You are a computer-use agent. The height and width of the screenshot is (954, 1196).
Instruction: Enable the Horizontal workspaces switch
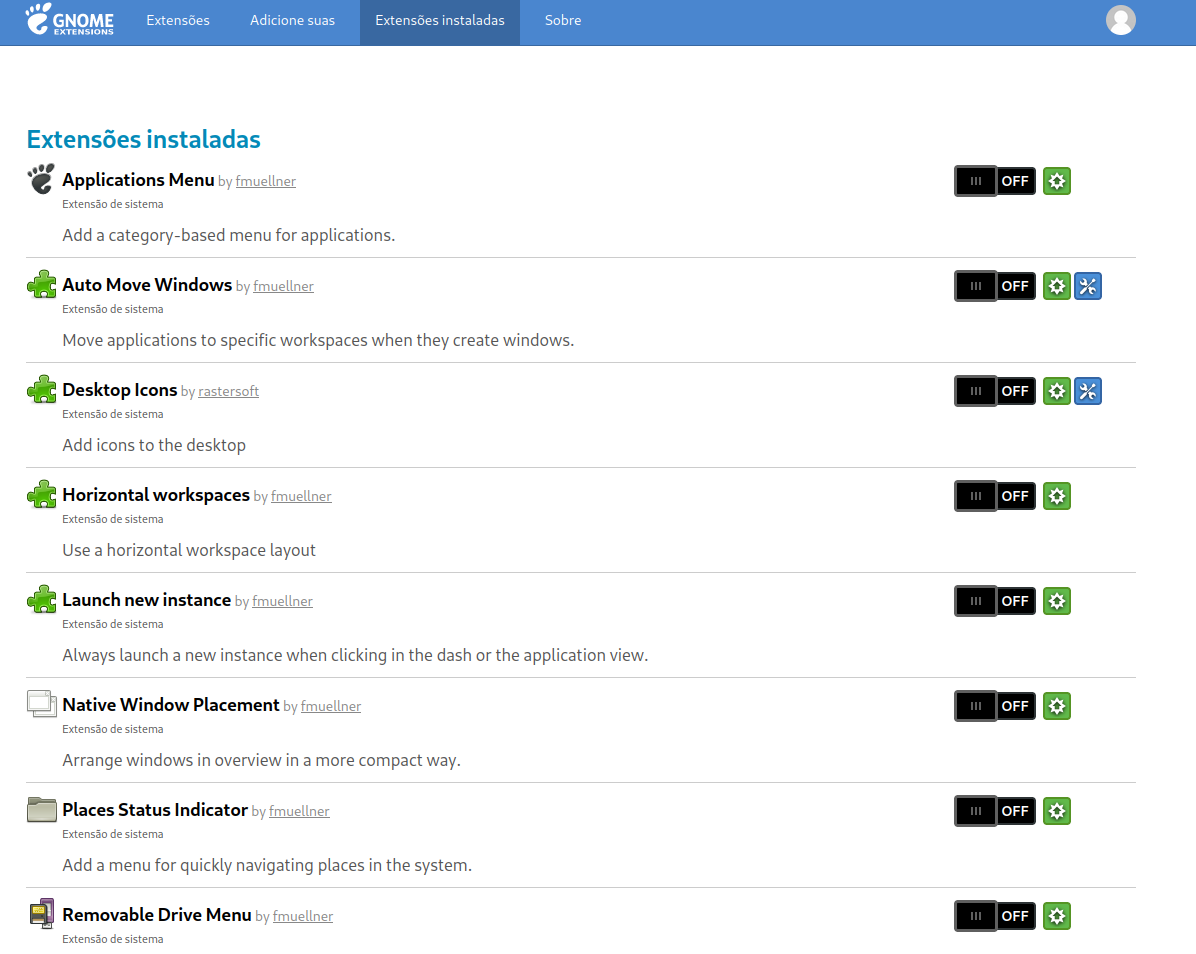[x=995, y=496]
